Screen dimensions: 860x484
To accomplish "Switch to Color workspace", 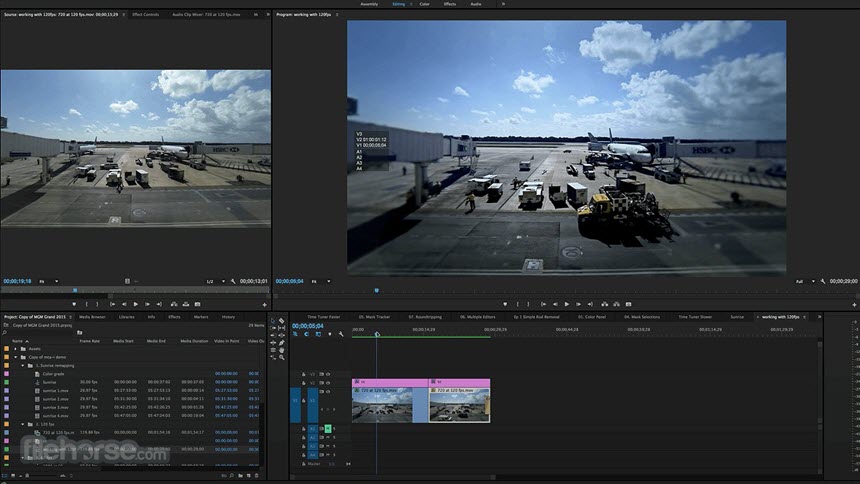I will 425,4.
